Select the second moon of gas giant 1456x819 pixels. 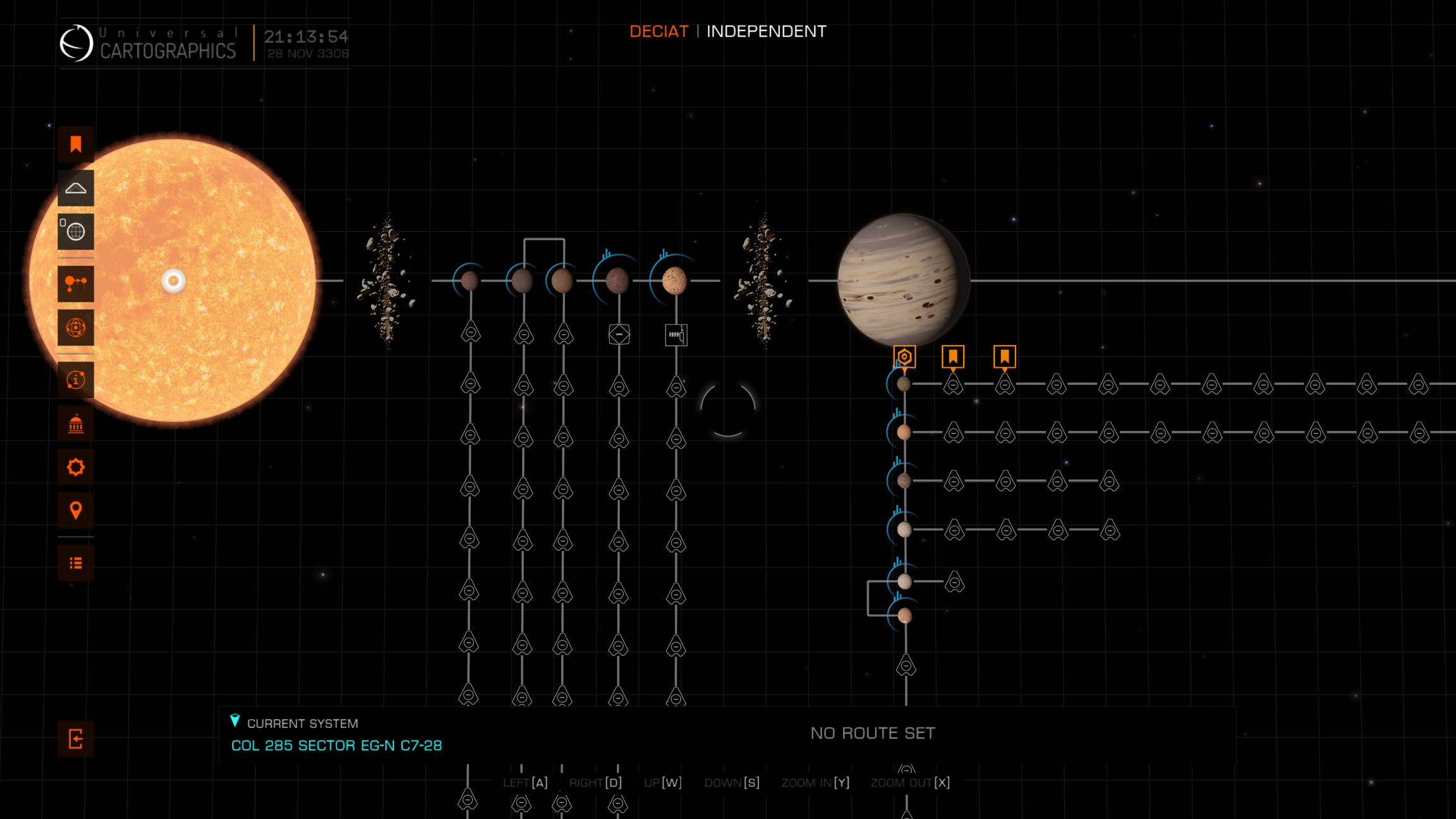pyautogui.click(x=904, y=432)
